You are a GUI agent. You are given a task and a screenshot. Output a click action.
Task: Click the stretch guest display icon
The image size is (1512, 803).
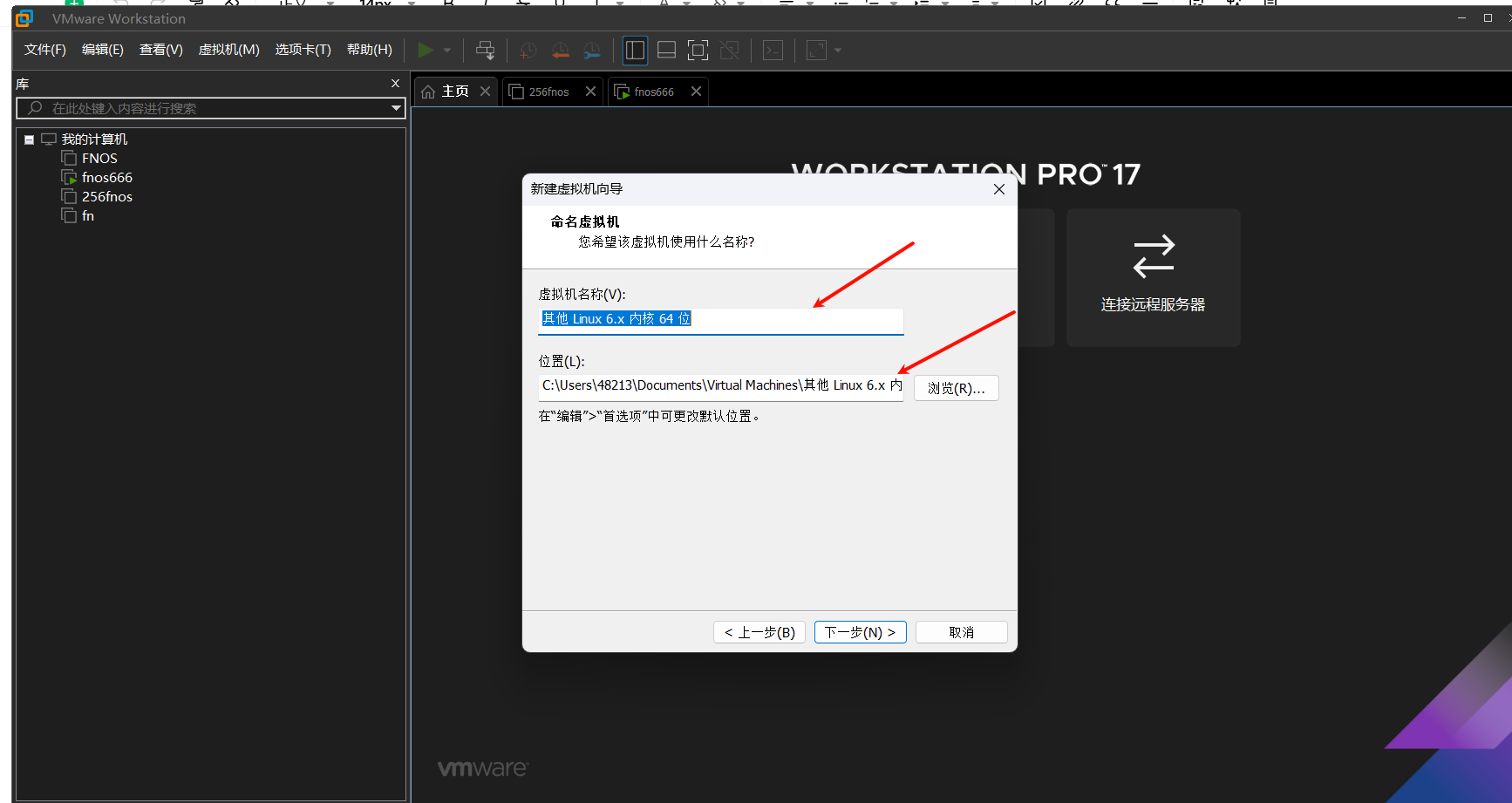(x=816, y=51)
